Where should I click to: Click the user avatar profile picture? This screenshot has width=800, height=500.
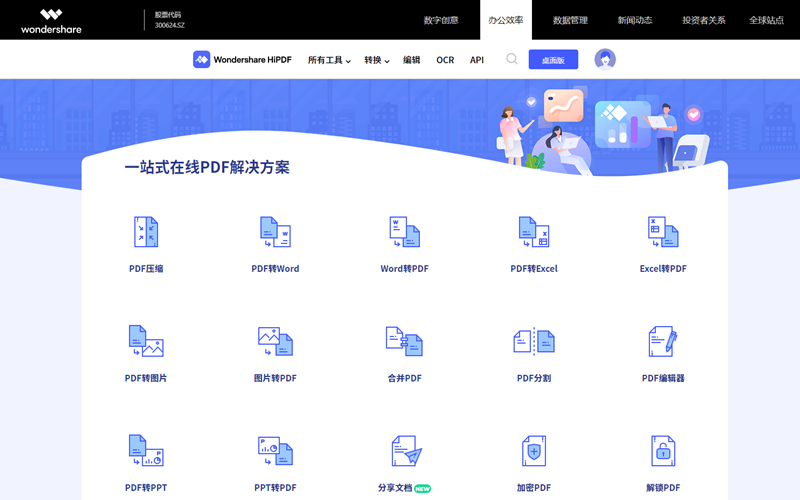point(605,59)
